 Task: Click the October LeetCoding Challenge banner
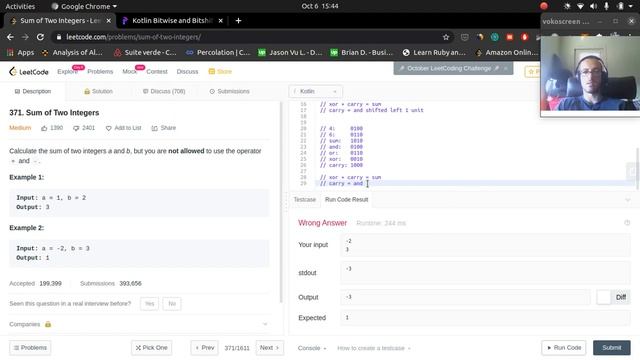(x=453, y=68)
